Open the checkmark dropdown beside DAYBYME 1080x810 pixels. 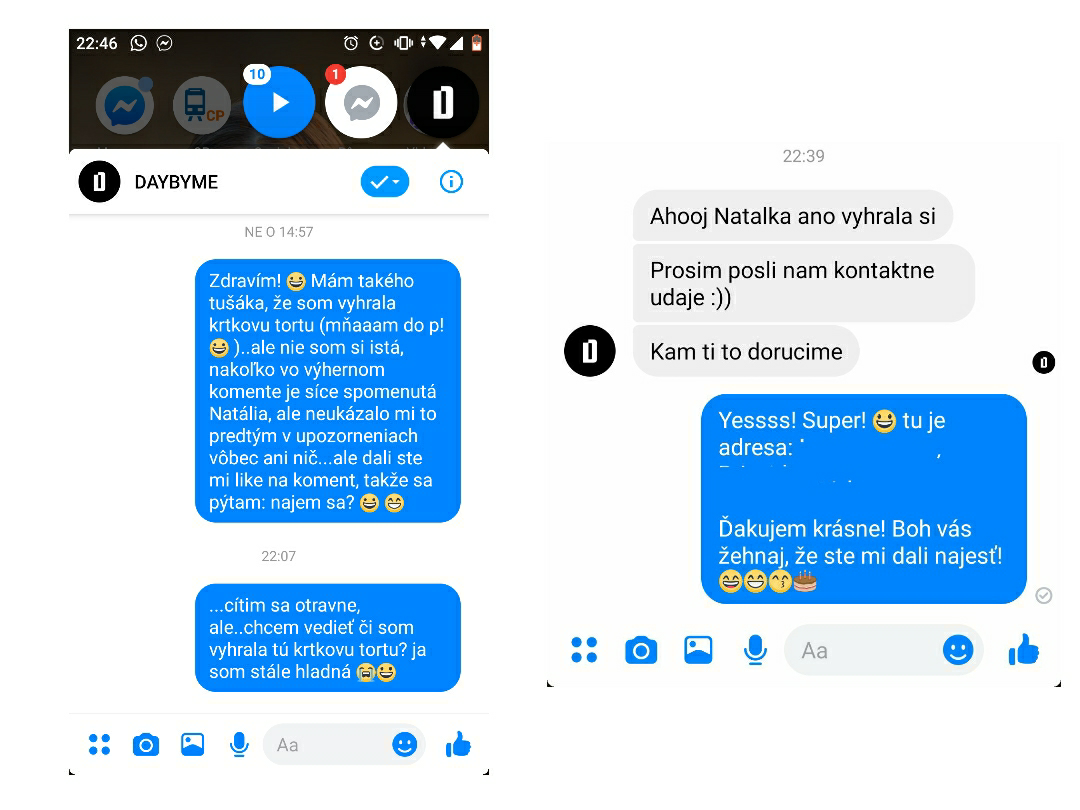[384, 182]
